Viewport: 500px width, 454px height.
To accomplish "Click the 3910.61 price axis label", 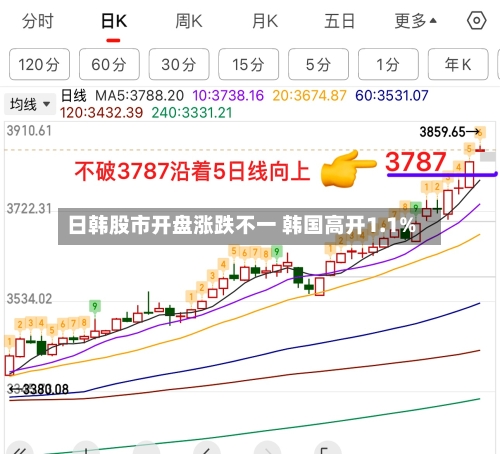I will point(29,131).
